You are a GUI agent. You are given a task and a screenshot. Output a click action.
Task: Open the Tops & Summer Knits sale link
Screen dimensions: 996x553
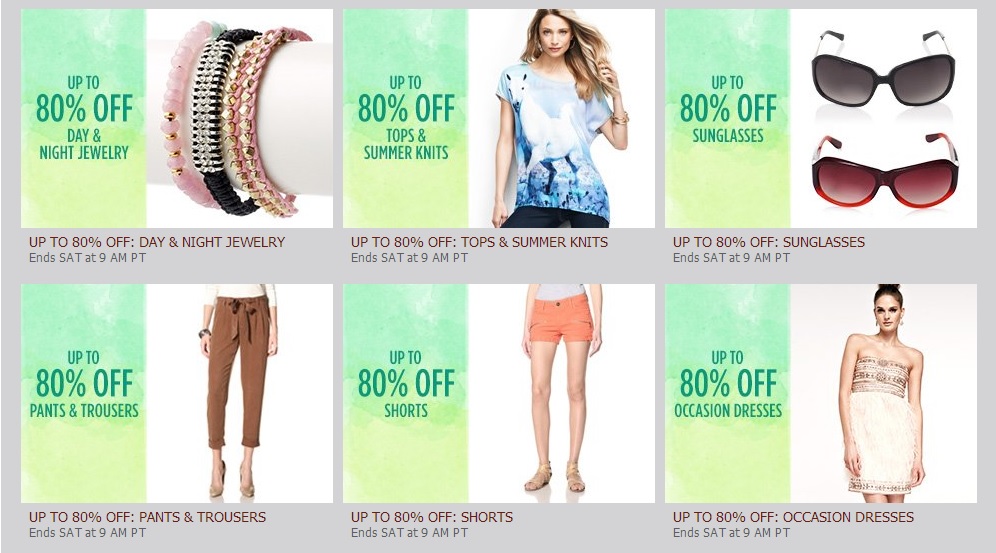click(x=479, y=242)
